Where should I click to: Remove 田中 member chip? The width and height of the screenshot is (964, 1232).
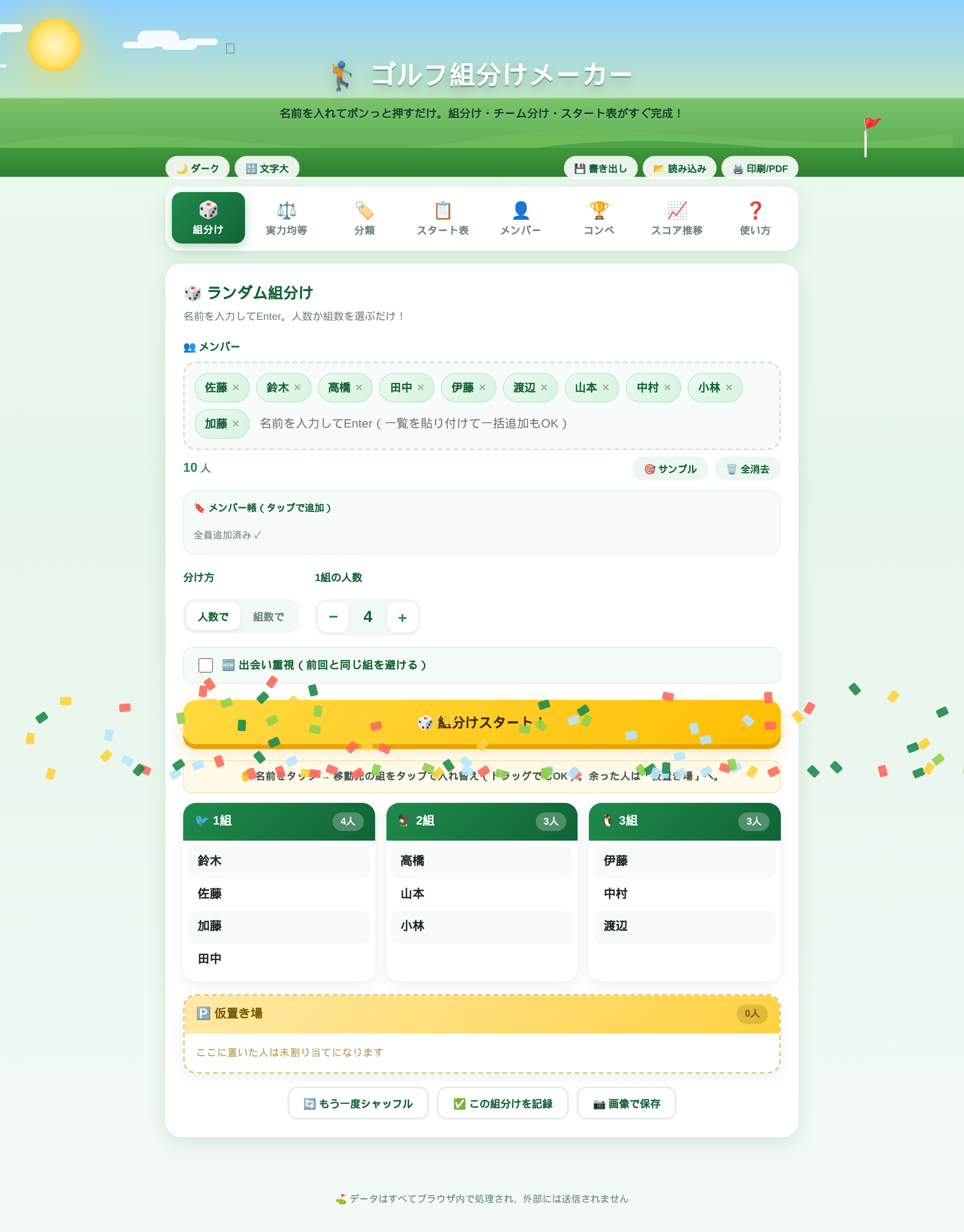(421, 387)
